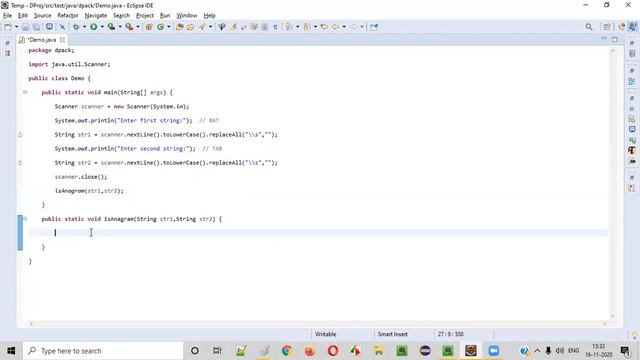Screen dimensions: 640x360
Task: Click the Save toolbar icon
Action: pos(25,27)
